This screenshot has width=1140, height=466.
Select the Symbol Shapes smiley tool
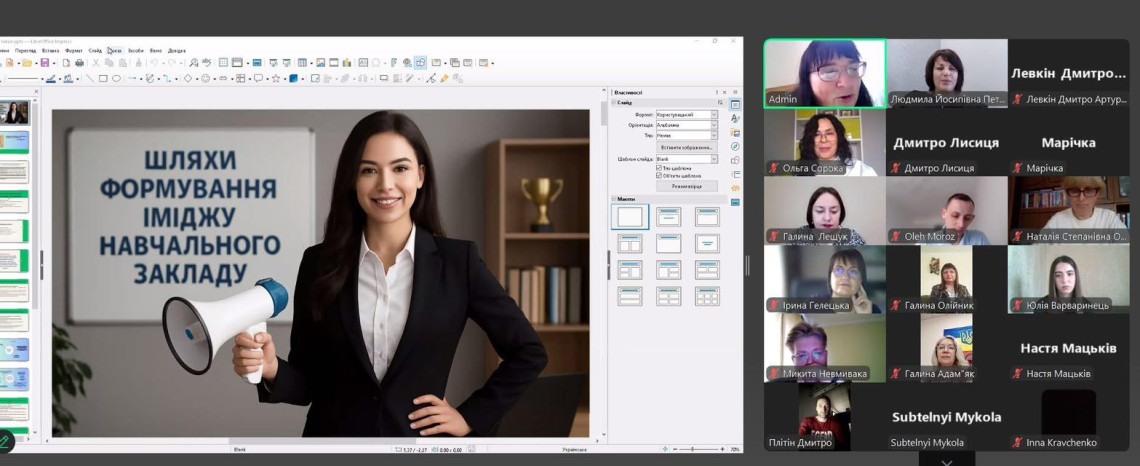(x=205, y=78)
